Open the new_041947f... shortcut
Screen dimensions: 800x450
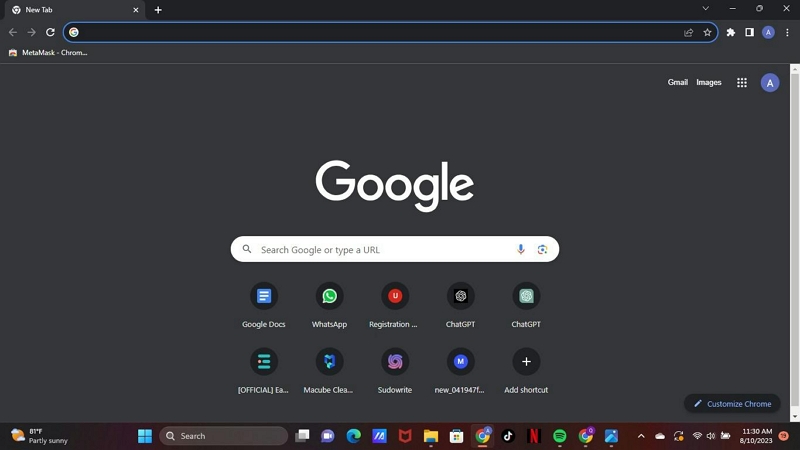tap(461, 371)
